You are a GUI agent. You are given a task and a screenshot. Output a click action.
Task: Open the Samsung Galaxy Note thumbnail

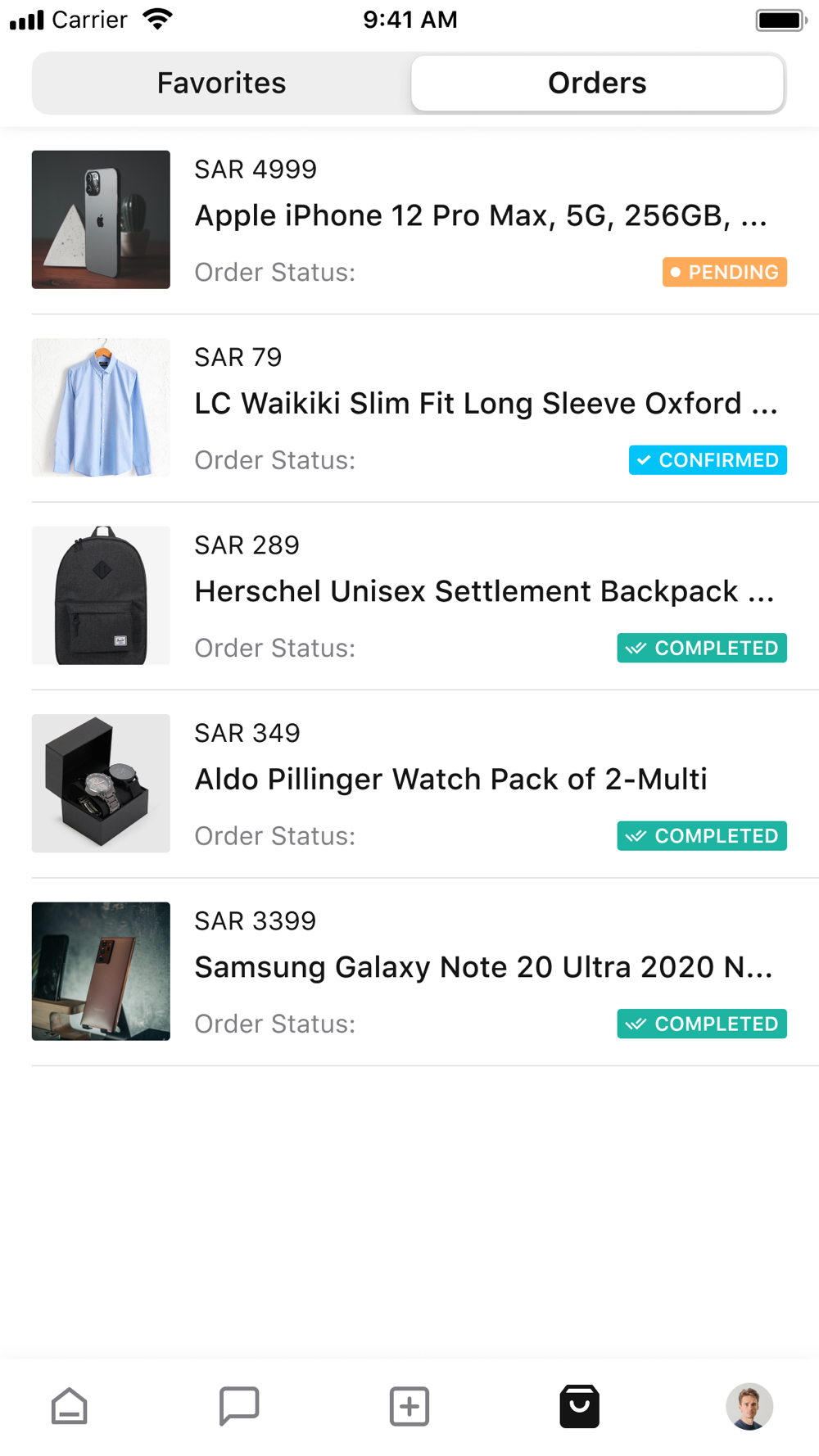pos(101,971)
